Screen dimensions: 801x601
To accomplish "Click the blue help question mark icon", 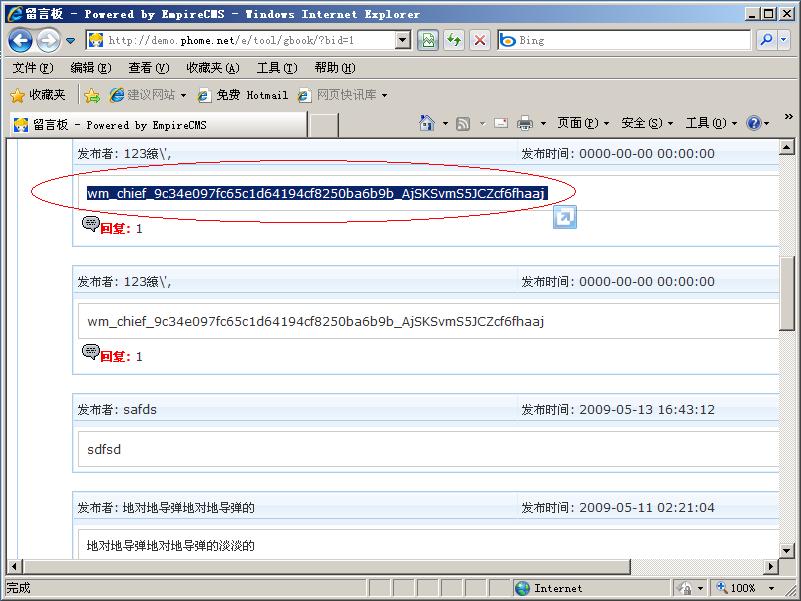I will tap(753, 123).
